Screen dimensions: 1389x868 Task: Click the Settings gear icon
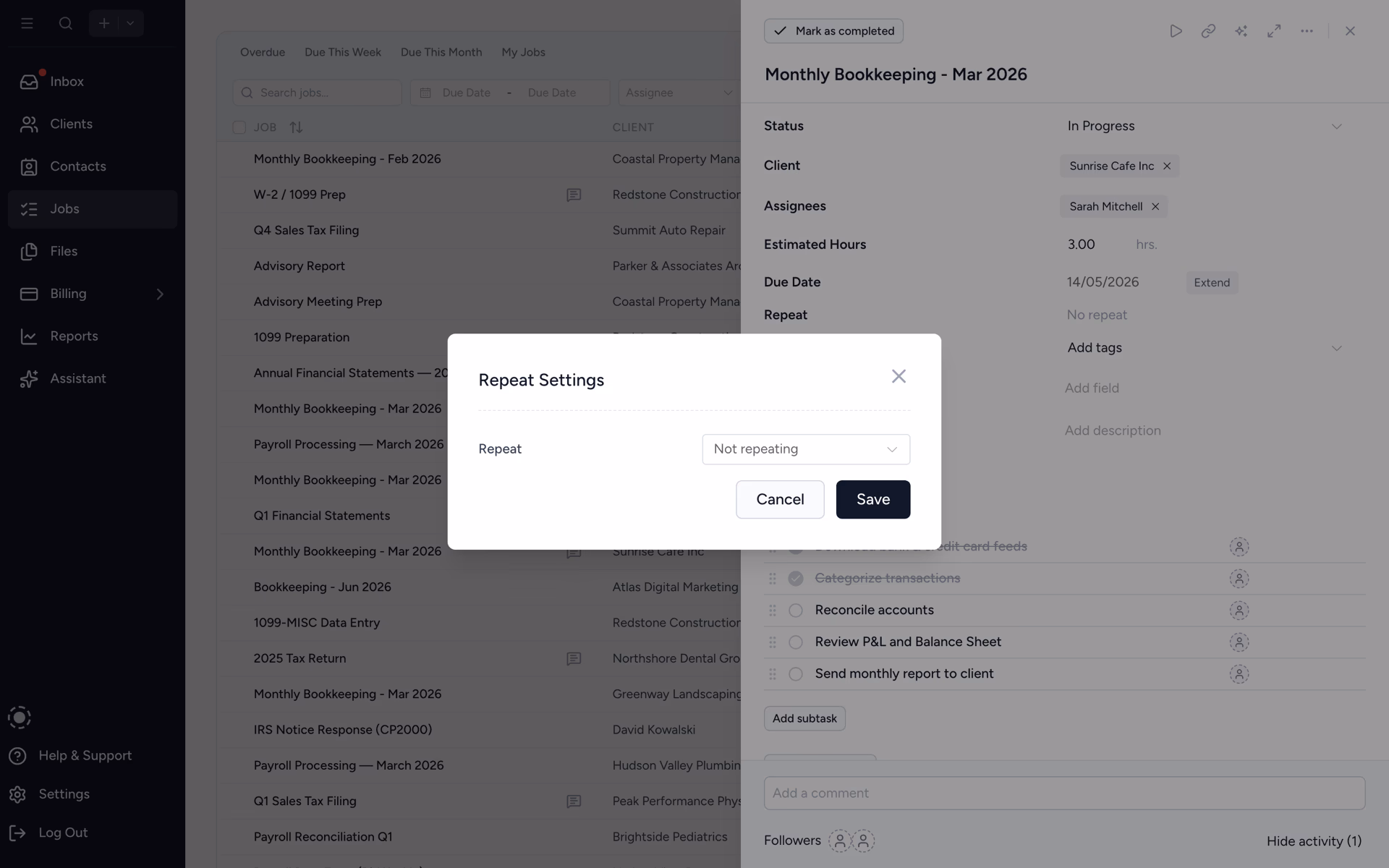(x=18, y=794)
